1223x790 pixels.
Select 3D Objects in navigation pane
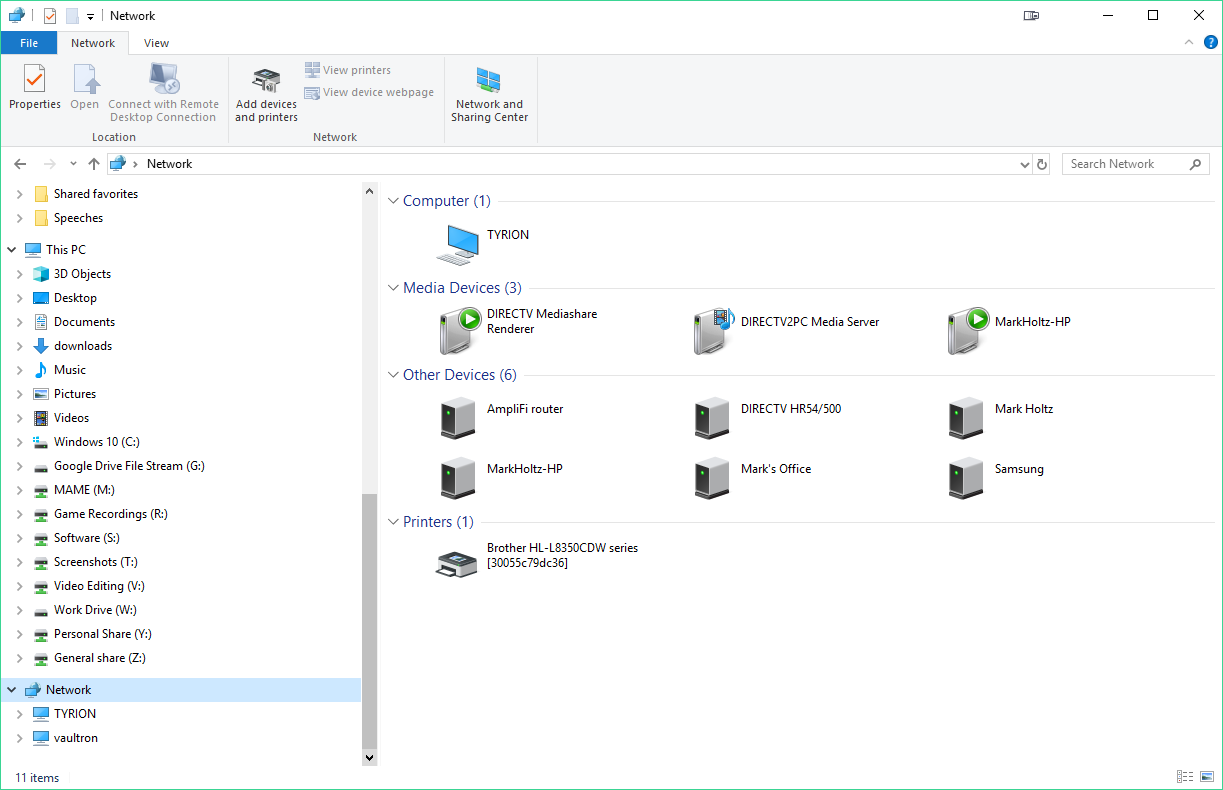point(82,274)
